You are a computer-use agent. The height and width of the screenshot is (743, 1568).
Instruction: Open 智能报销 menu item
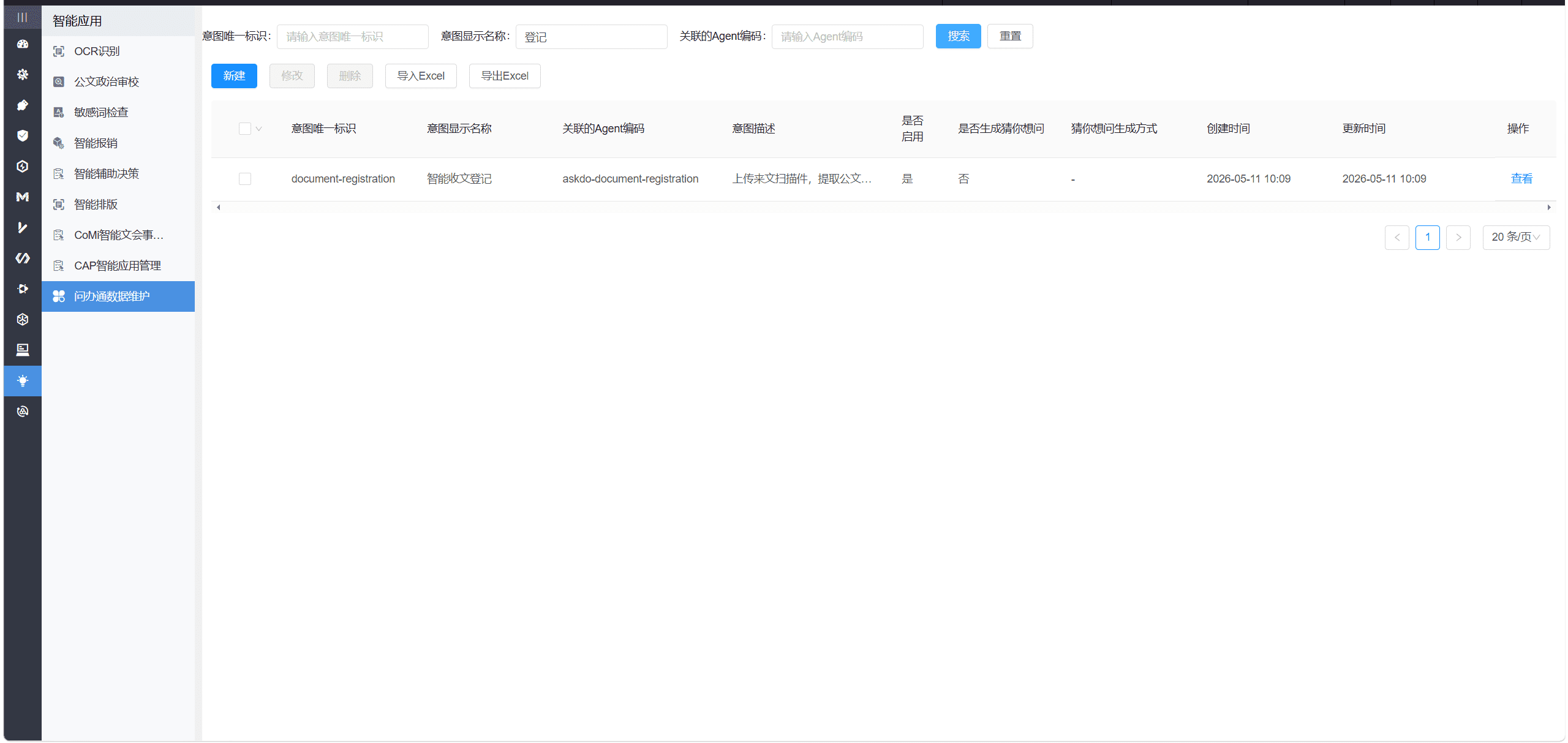tap(118, 143)
